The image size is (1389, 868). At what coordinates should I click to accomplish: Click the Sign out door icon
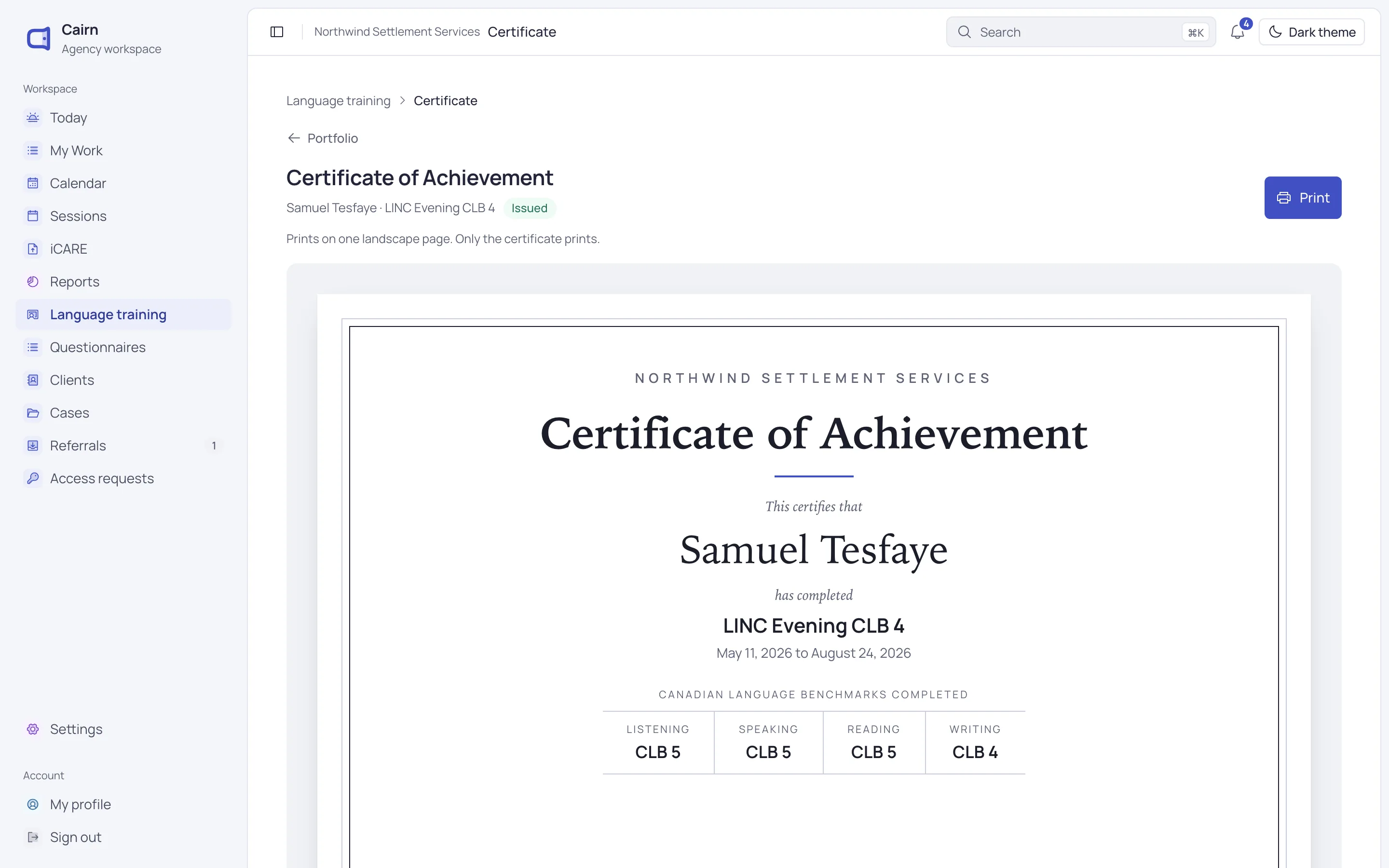point(33,837)
